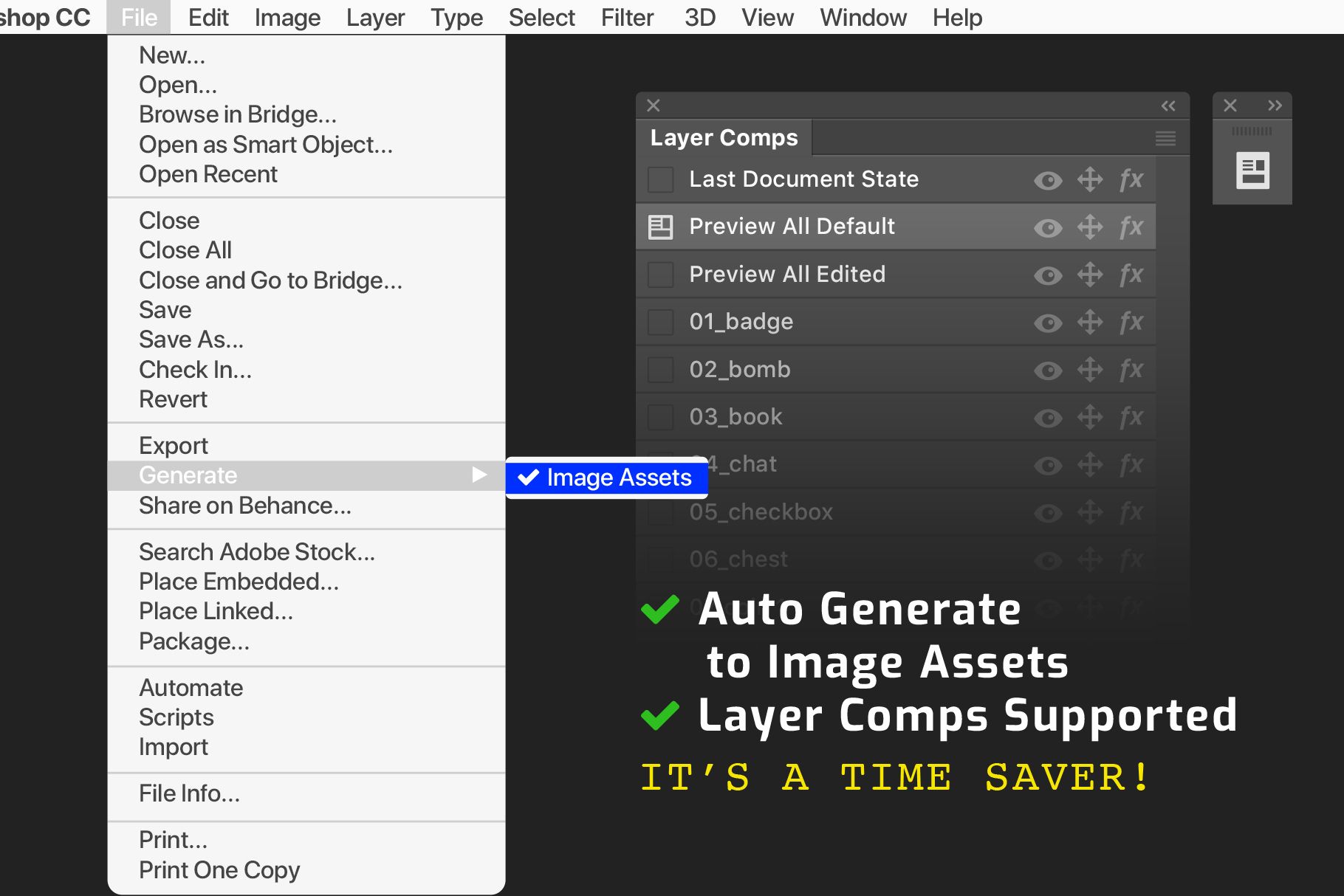Open the Window menu
The width and height of the screenshot is (1344, 896).
863,17
